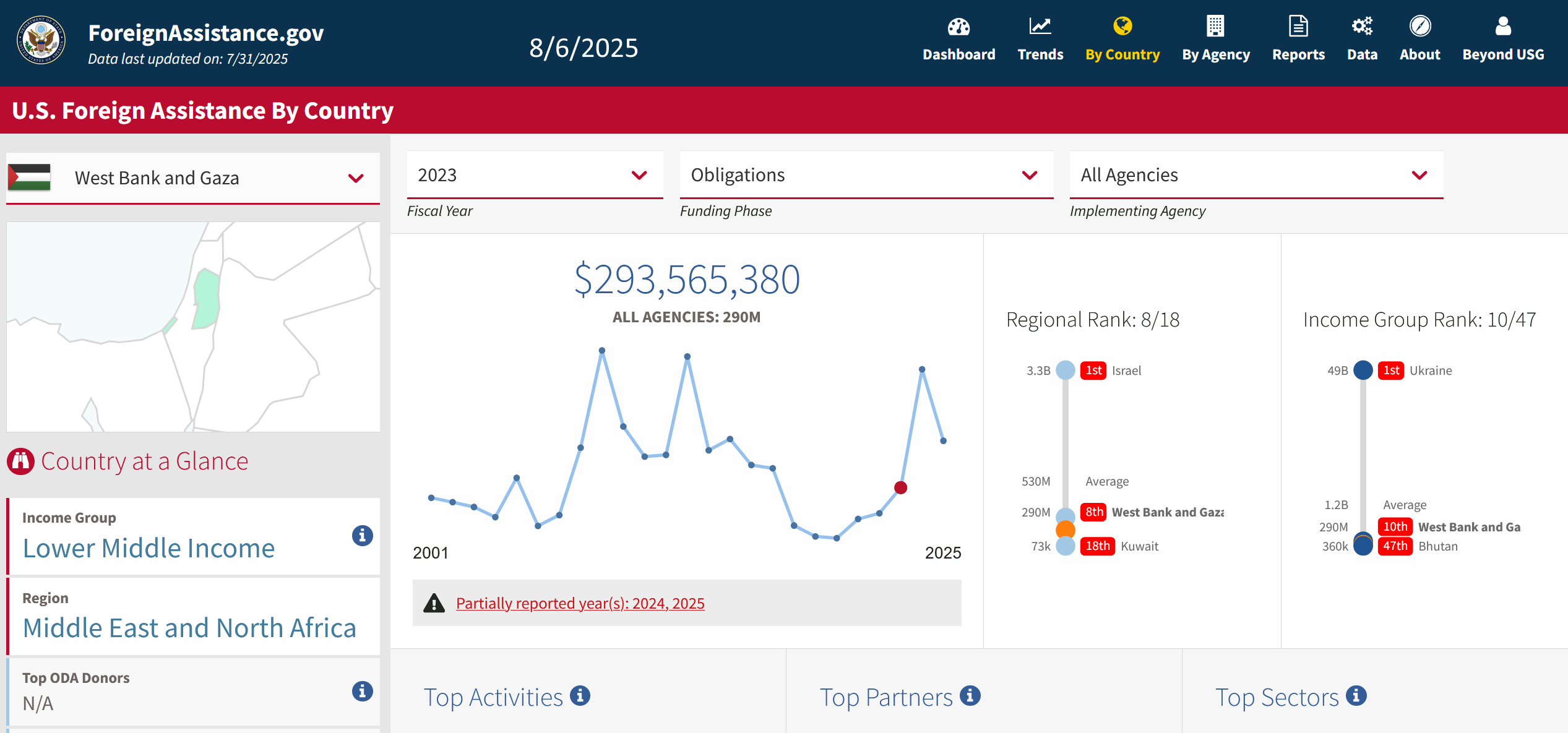Select the red 2023 data point on chart
The image size is (1568, 733).
(x=900, y=487)
